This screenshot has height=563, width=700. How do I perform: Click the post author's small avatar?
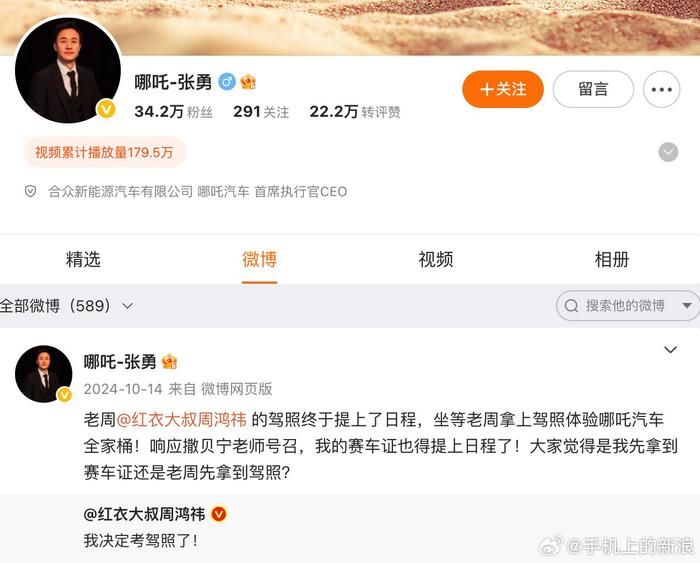coord(43,374)
